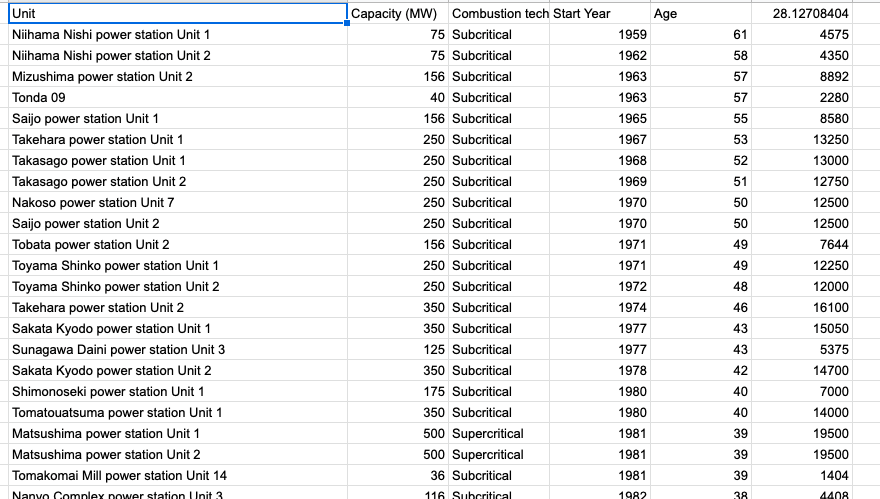This screenshot has width=880, height=499.
Task: Select 'Sakata Kyodo power station Unit 2' cell
Action: tap(178, 370)
